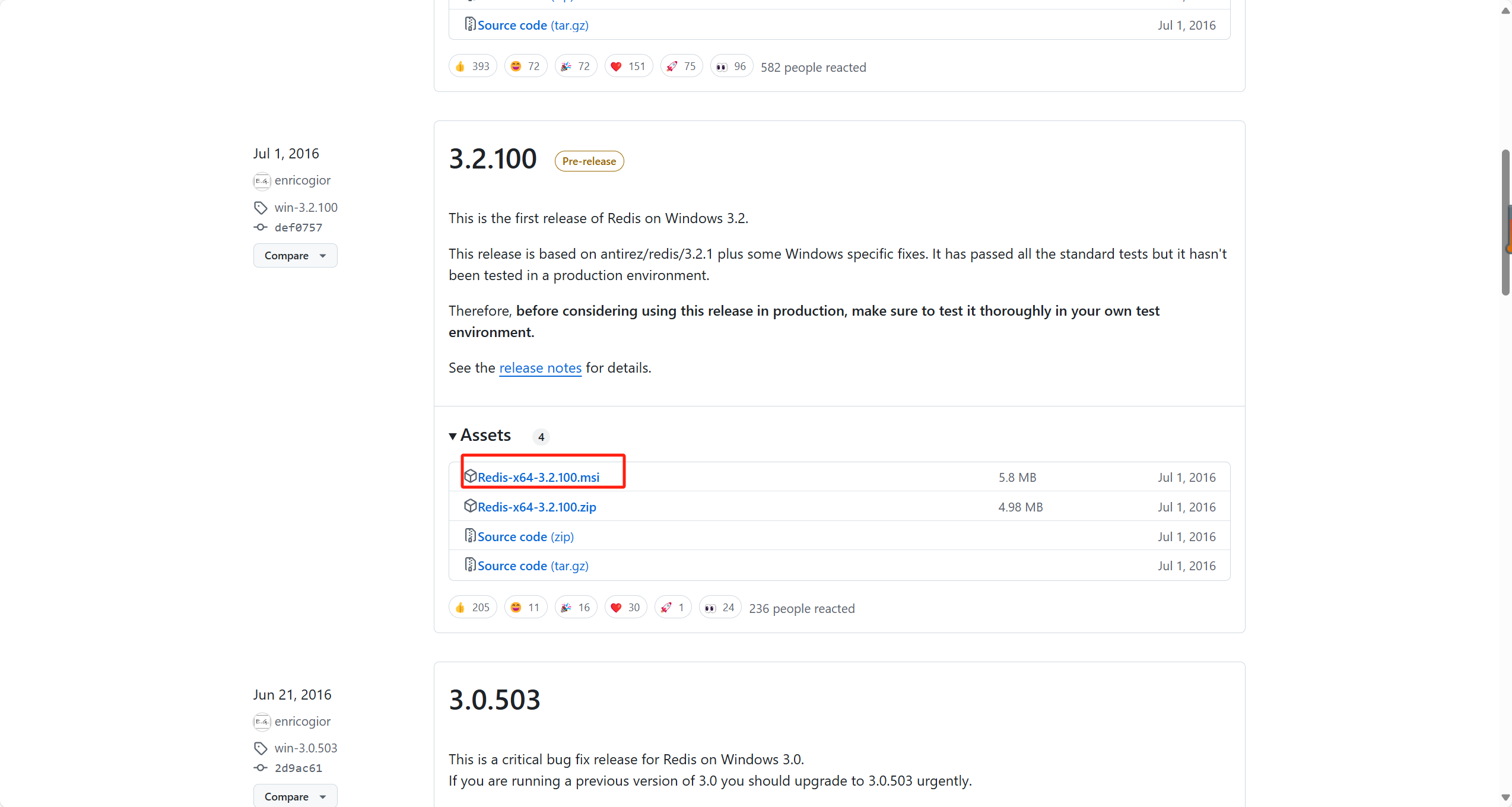Download Source code (tar.gz) for 3.2.100

coord(532,566)
